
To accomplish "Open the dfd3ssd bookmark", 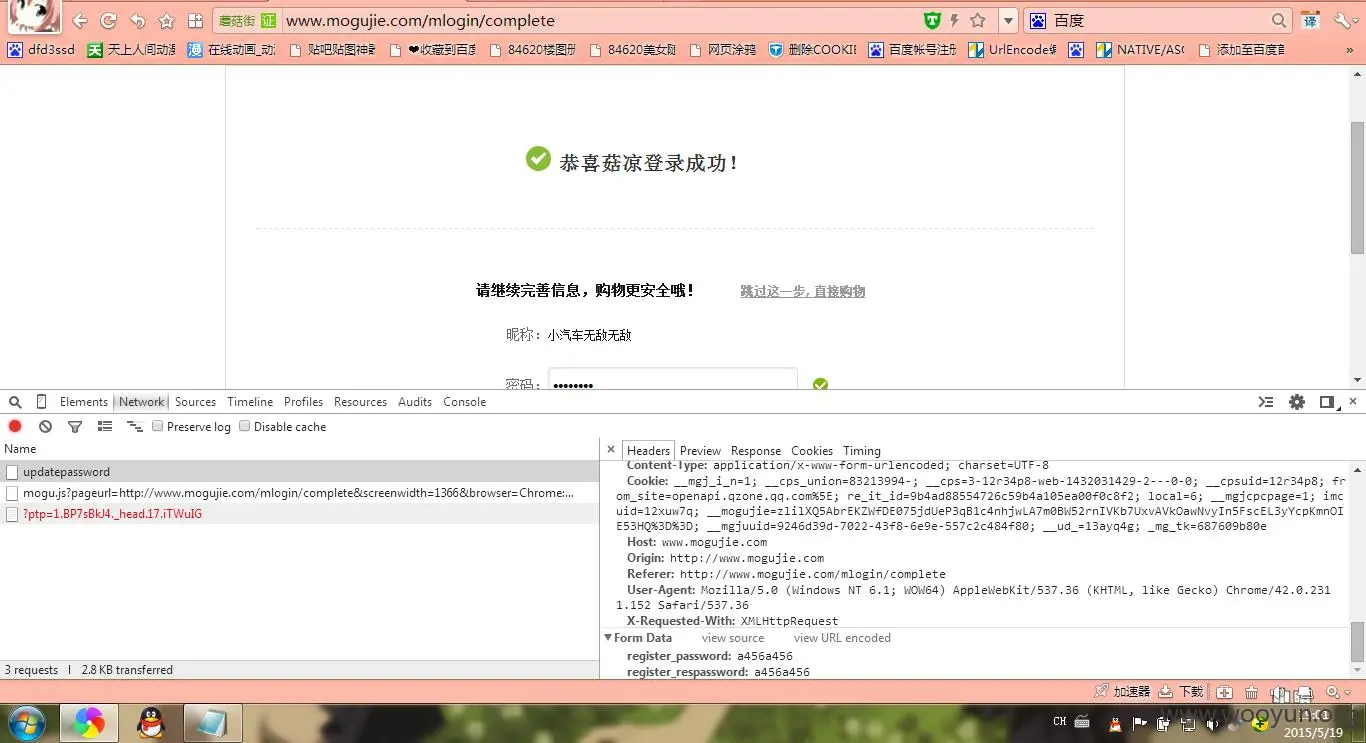I will pos(41,49).
